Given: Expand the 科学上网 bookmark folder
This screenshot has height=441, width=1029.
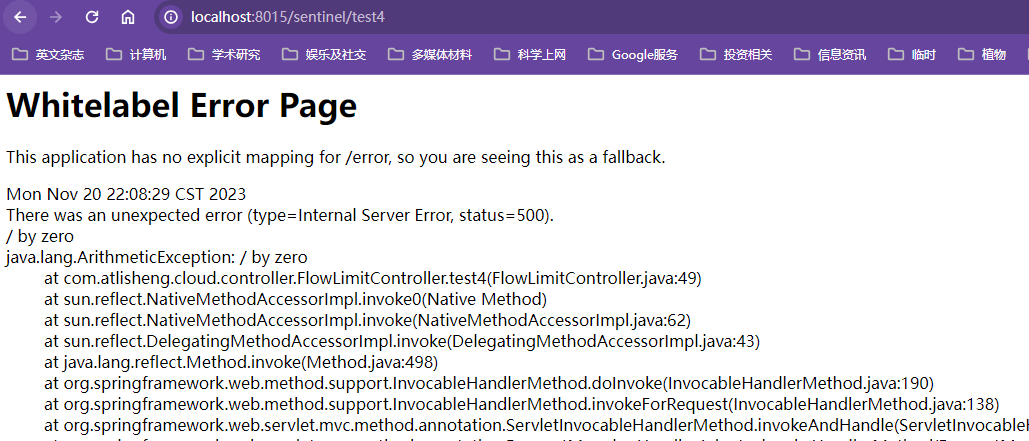Looking at the screenshot, I should [530, 54].
